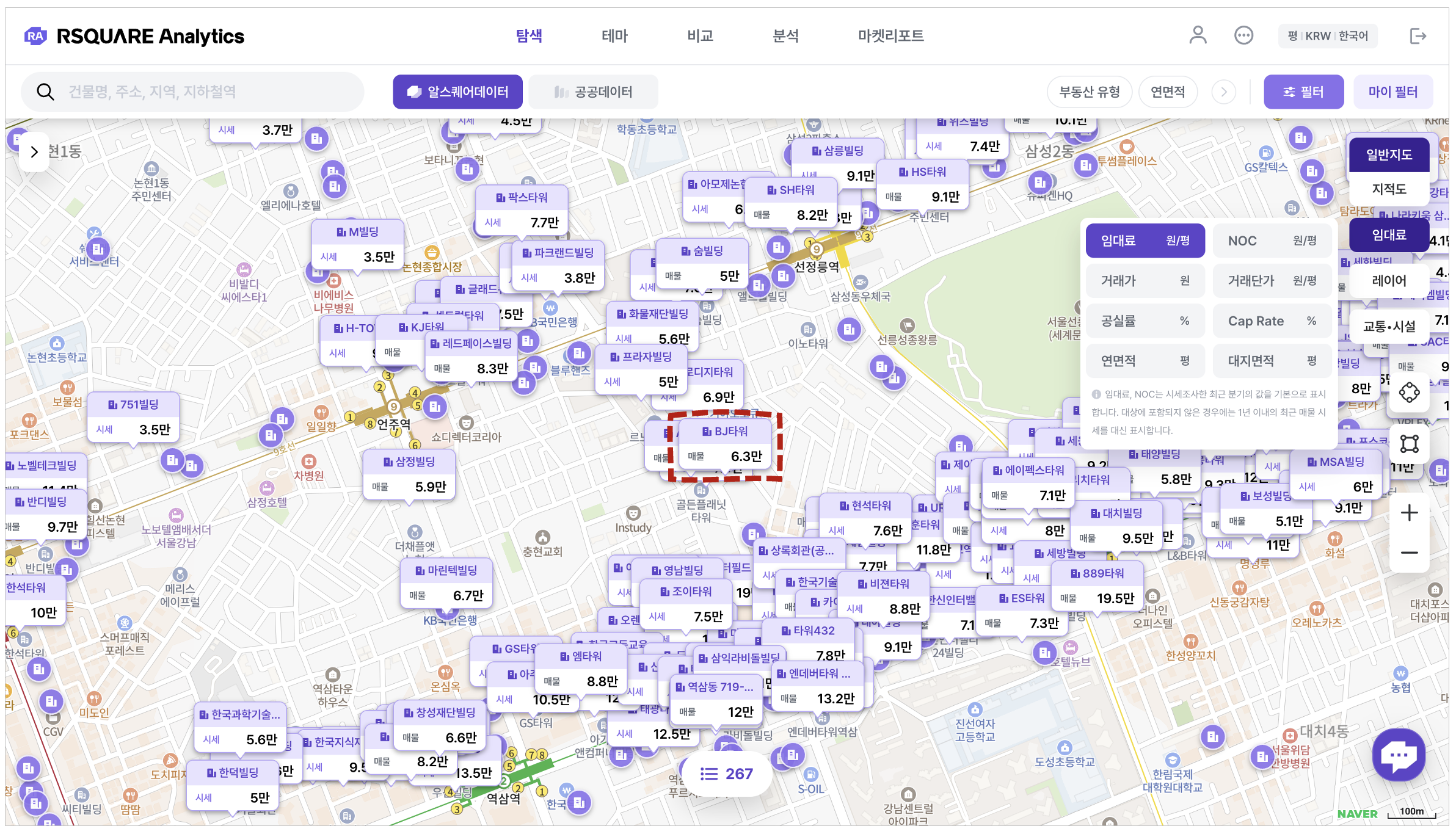This screenshot has height=834, width=1456.
Task: Select the area measurement polygon icon
Action: click(x=1409, y=444)
